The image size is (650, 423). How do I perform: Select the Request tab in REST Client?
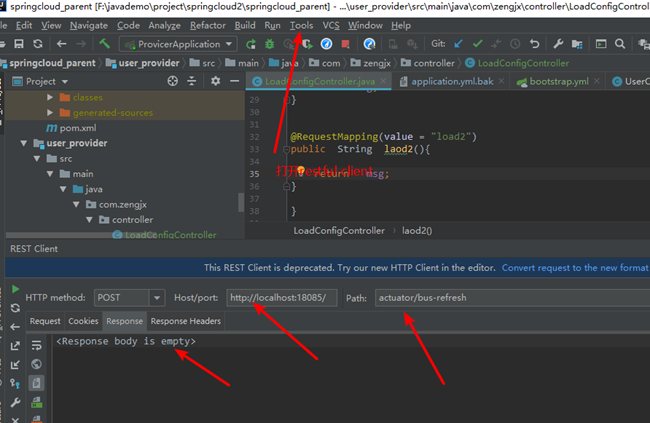[45, 321]
